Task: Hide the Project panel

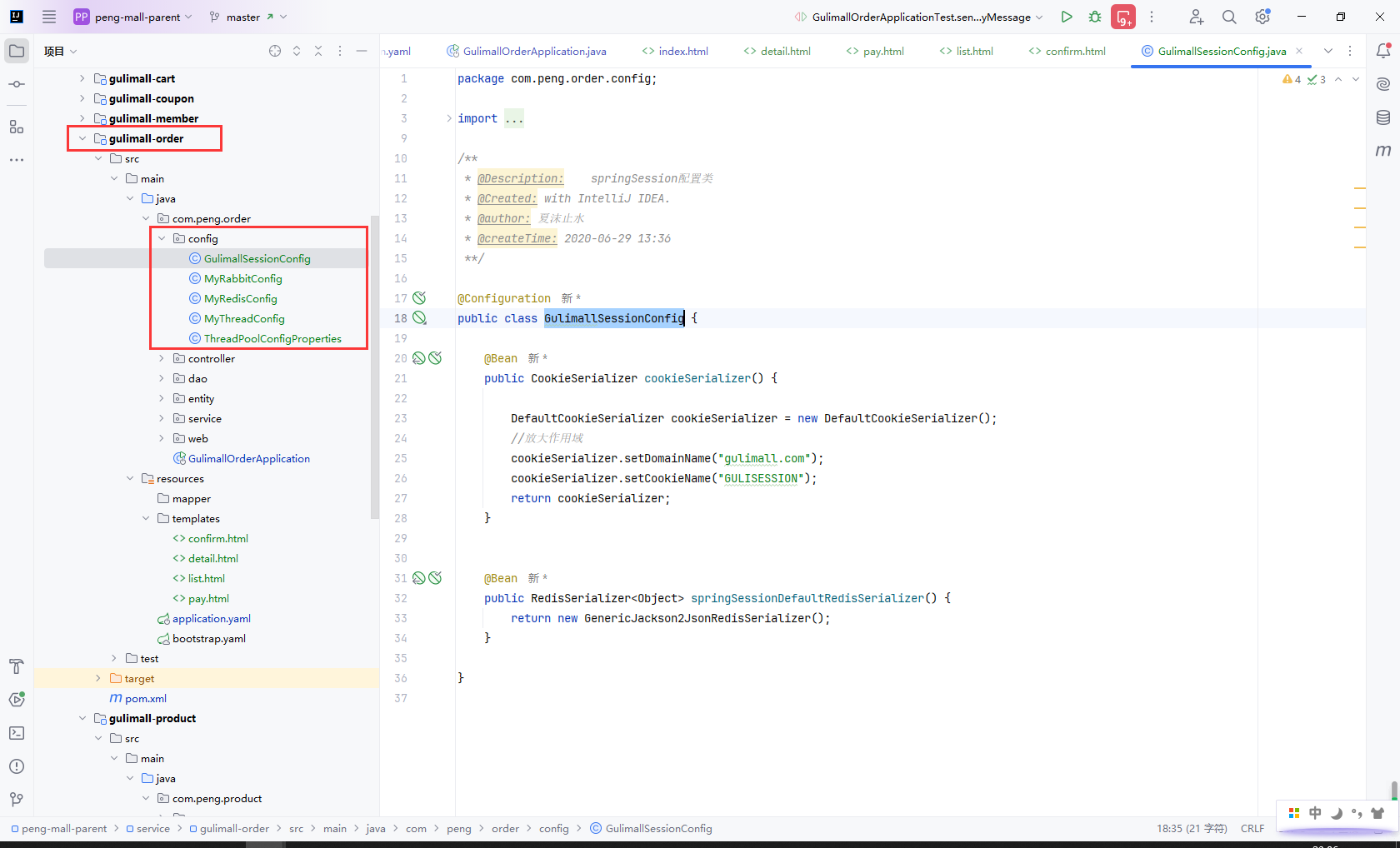Action: 362,51
